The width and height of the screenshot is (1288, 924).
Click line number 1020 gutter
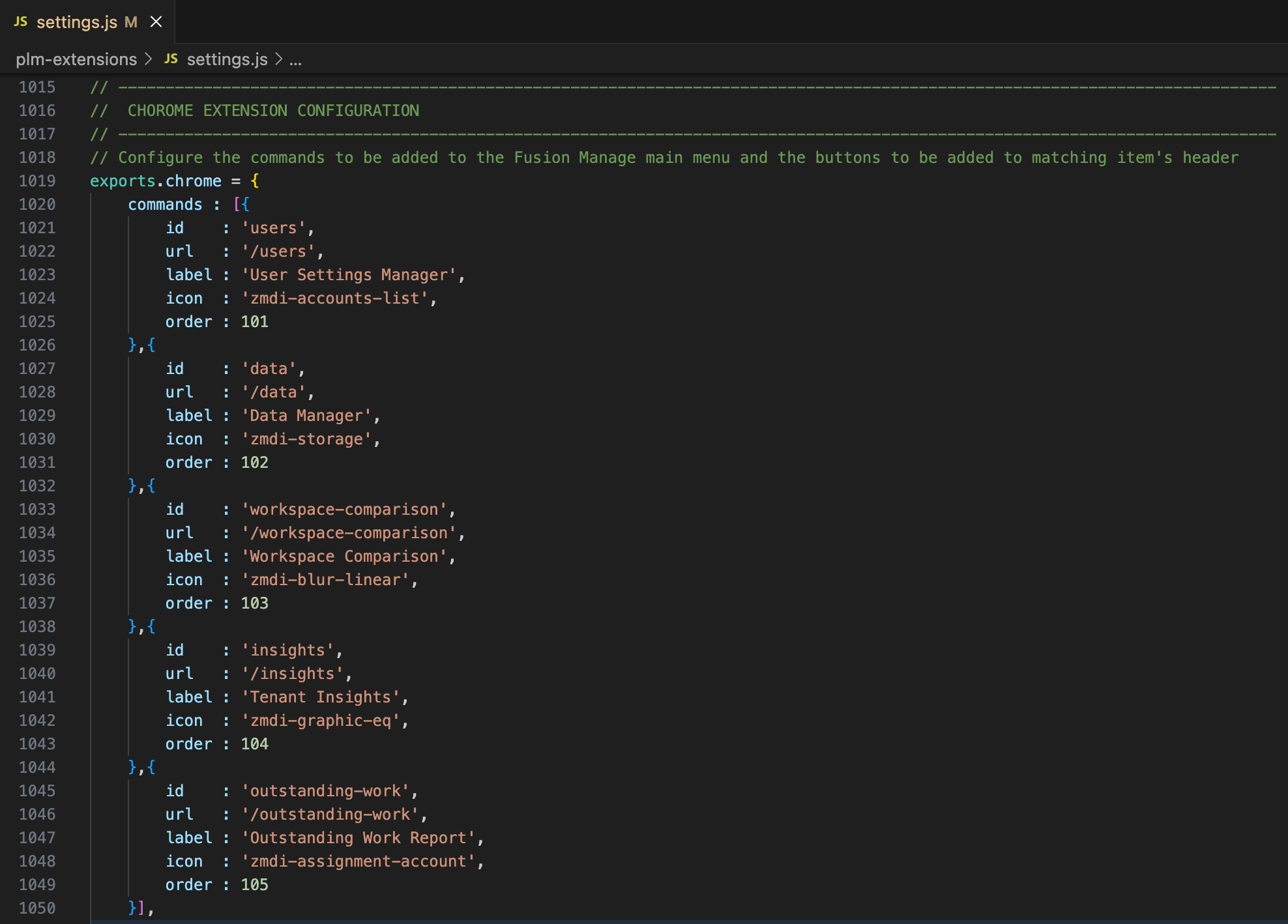tap(37, 205)
